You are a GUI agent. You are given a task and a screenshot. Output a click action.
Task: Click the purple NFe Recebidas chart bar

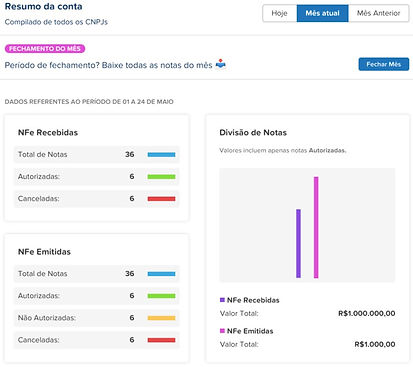pos(298,243)
